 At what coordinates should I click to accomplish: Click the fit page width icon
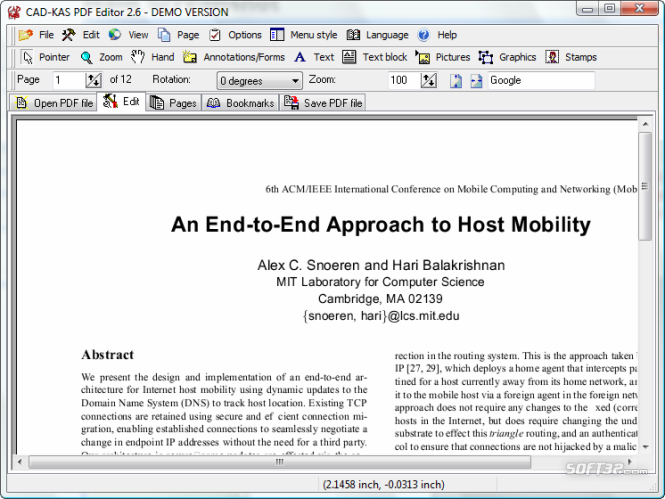point(476,81)
